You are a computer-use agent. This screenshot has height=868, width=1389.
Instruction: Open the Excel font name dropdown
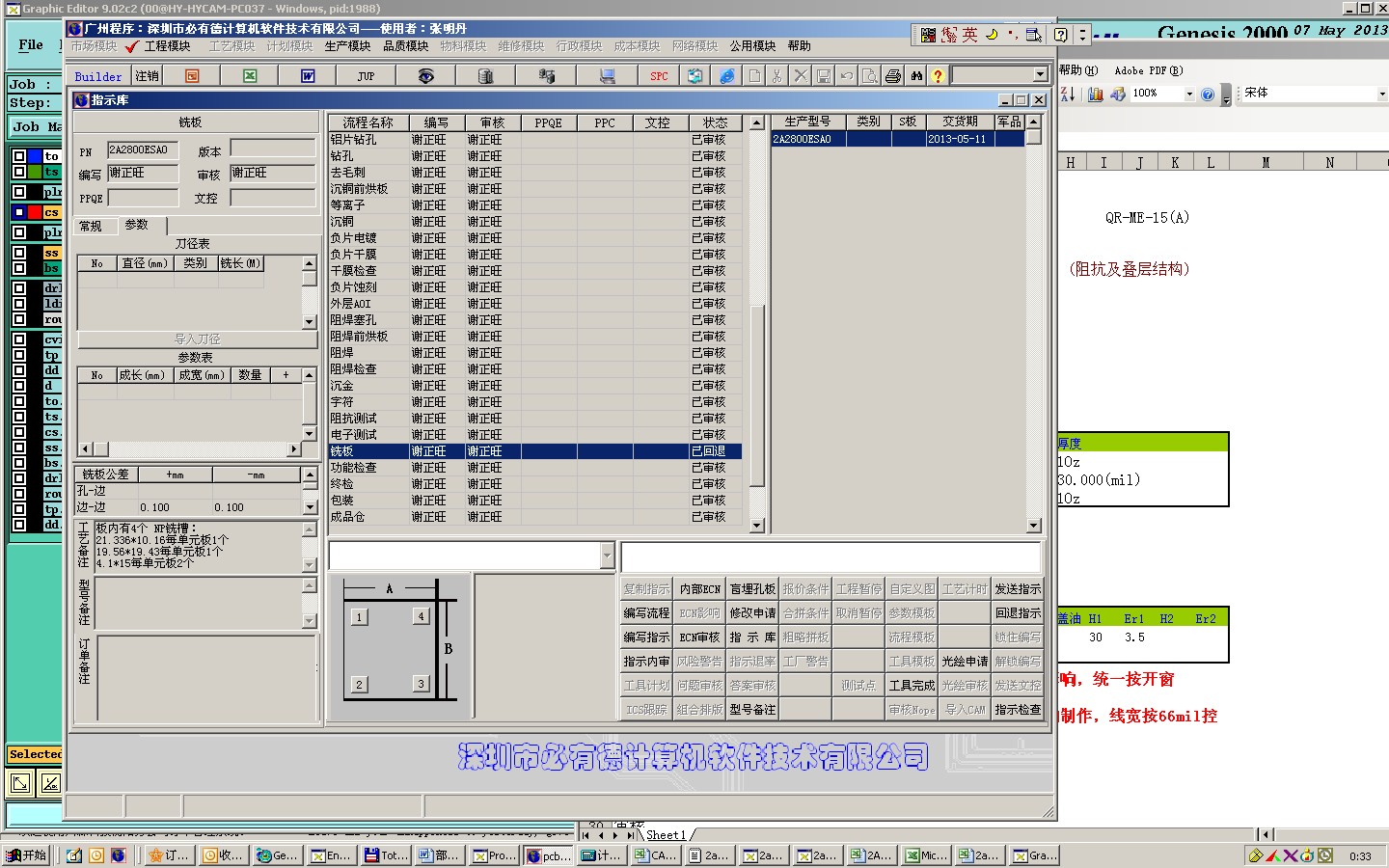pos(1382,94)
